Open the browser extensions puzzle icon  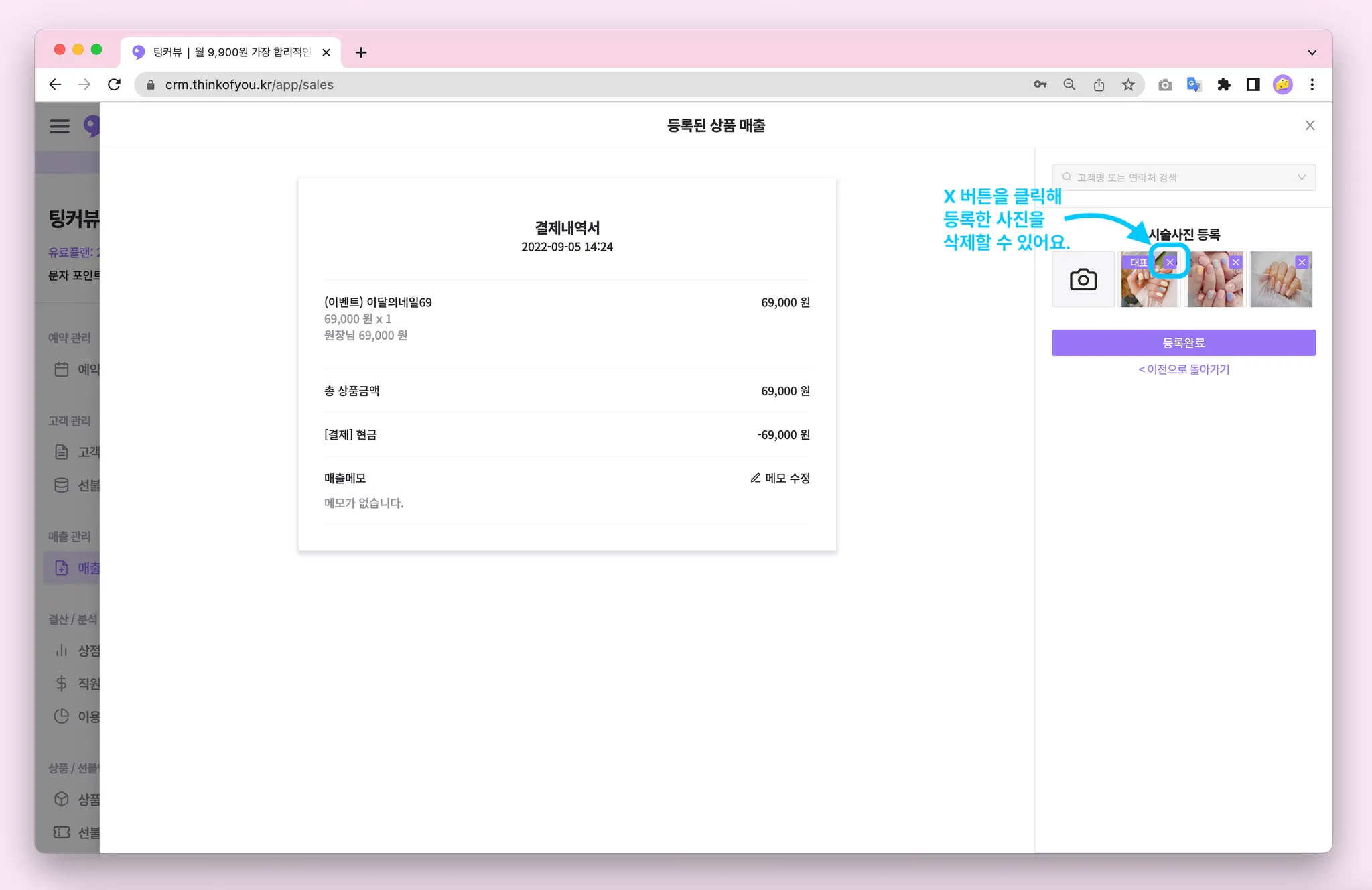tap(1223, 85)
